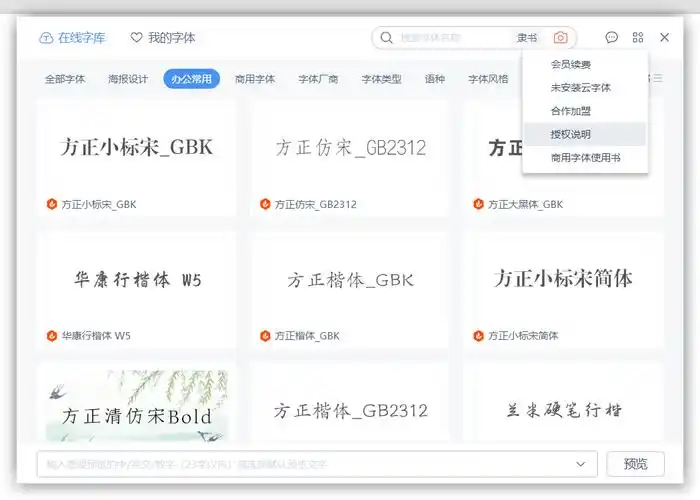Click the 隶书 search suggestion
Image resolution: width=700 pixels, height=500 pixels.
click(527, 38)
